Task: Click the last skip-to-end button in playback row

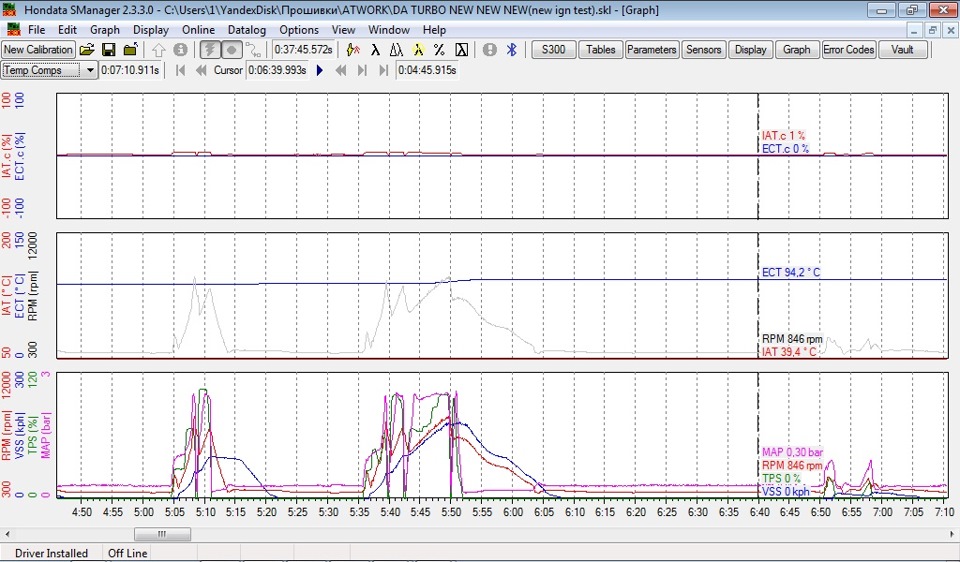Action: coord(384,70)
